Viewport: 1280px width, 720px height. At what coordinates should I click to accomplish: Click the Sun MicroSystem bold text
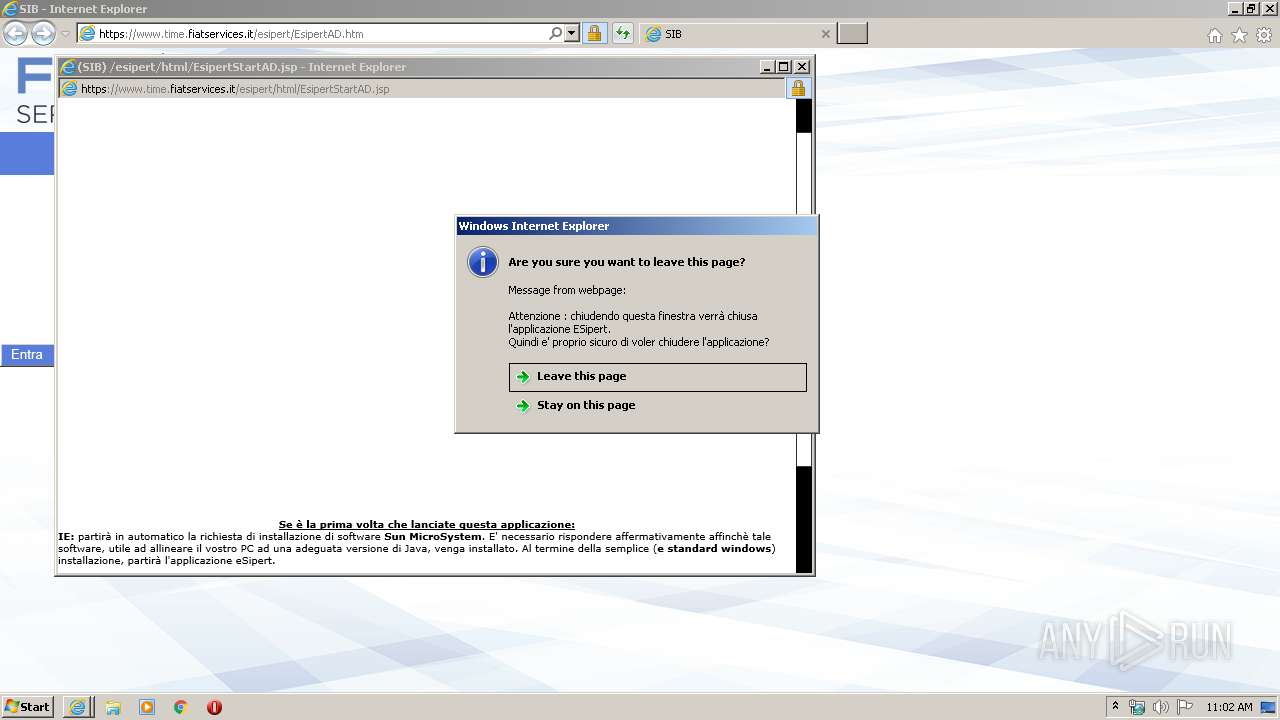tap(433, 537)
